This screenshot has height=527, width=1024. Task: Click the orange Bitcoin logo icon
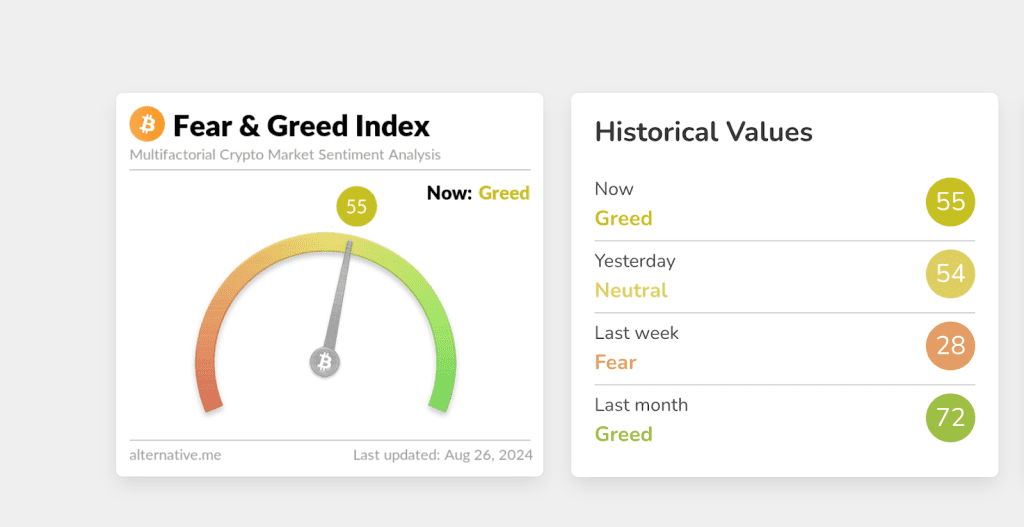point(147,125)
